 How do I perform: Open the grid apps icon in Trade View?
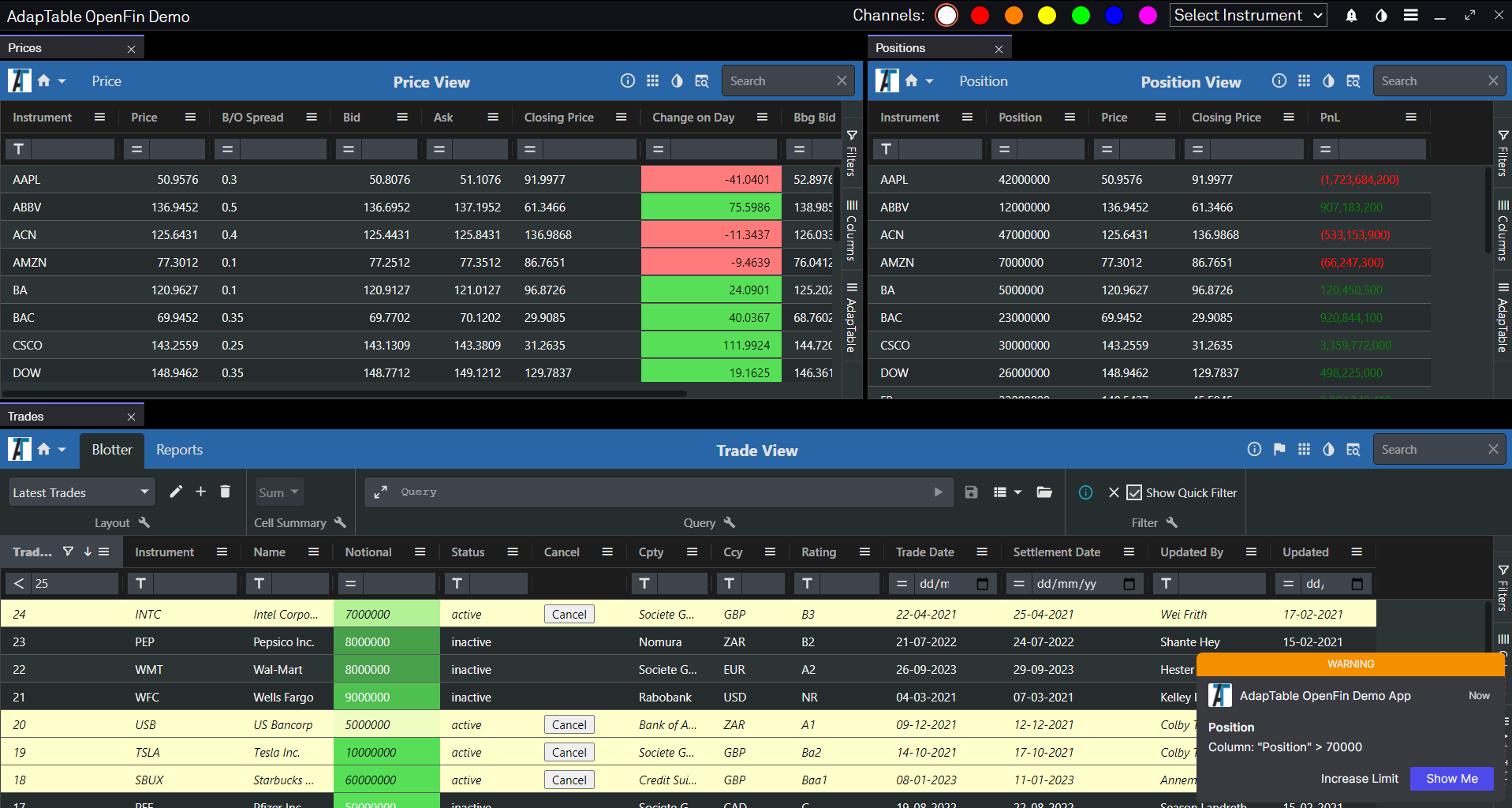tap(1304, 449)
